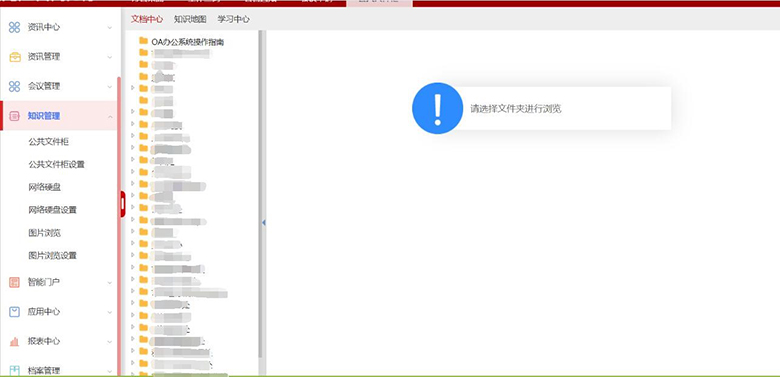
Task: Open 网络硬盘 submenu link
Action: click(x=45, y=188)
